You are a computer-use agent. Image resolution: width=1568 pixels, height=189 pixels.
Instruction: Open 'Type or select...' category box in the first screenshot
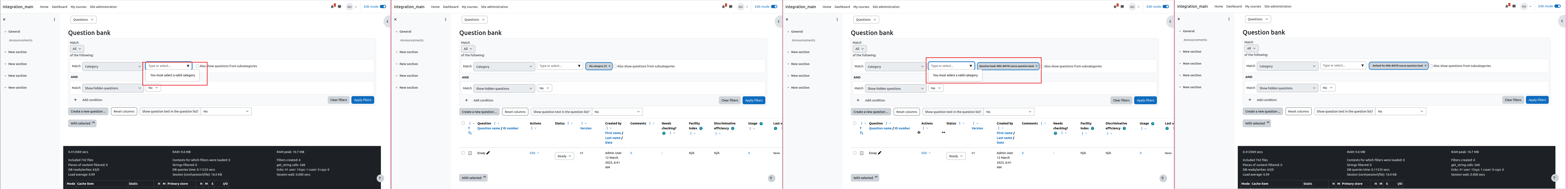pos(169,66)
